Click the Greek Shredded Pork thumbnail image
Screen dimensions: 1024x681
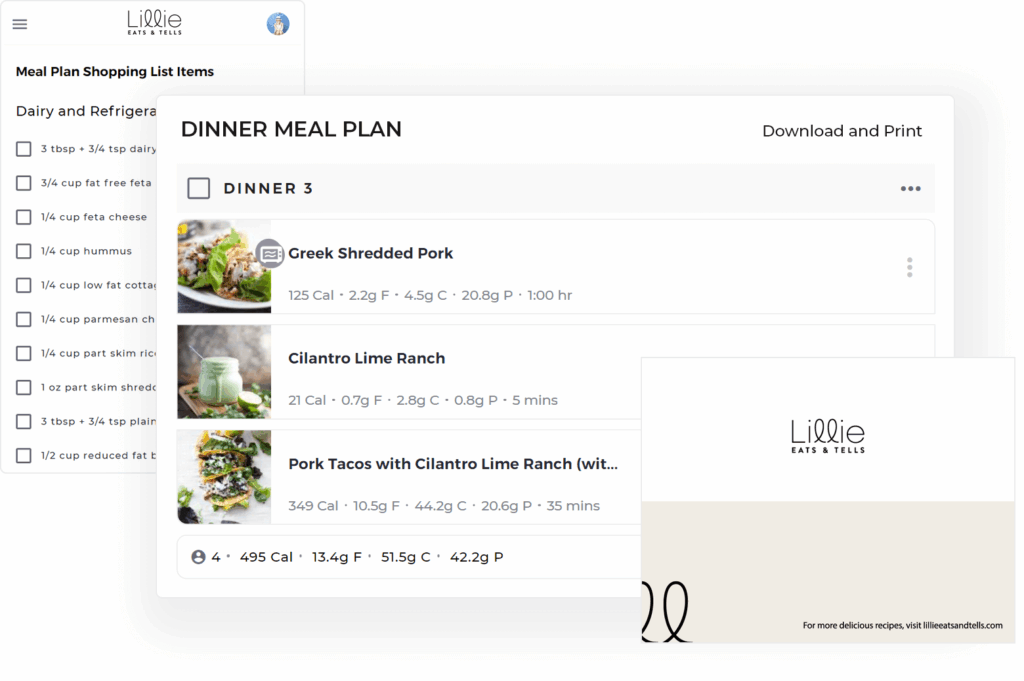(223, 267)
